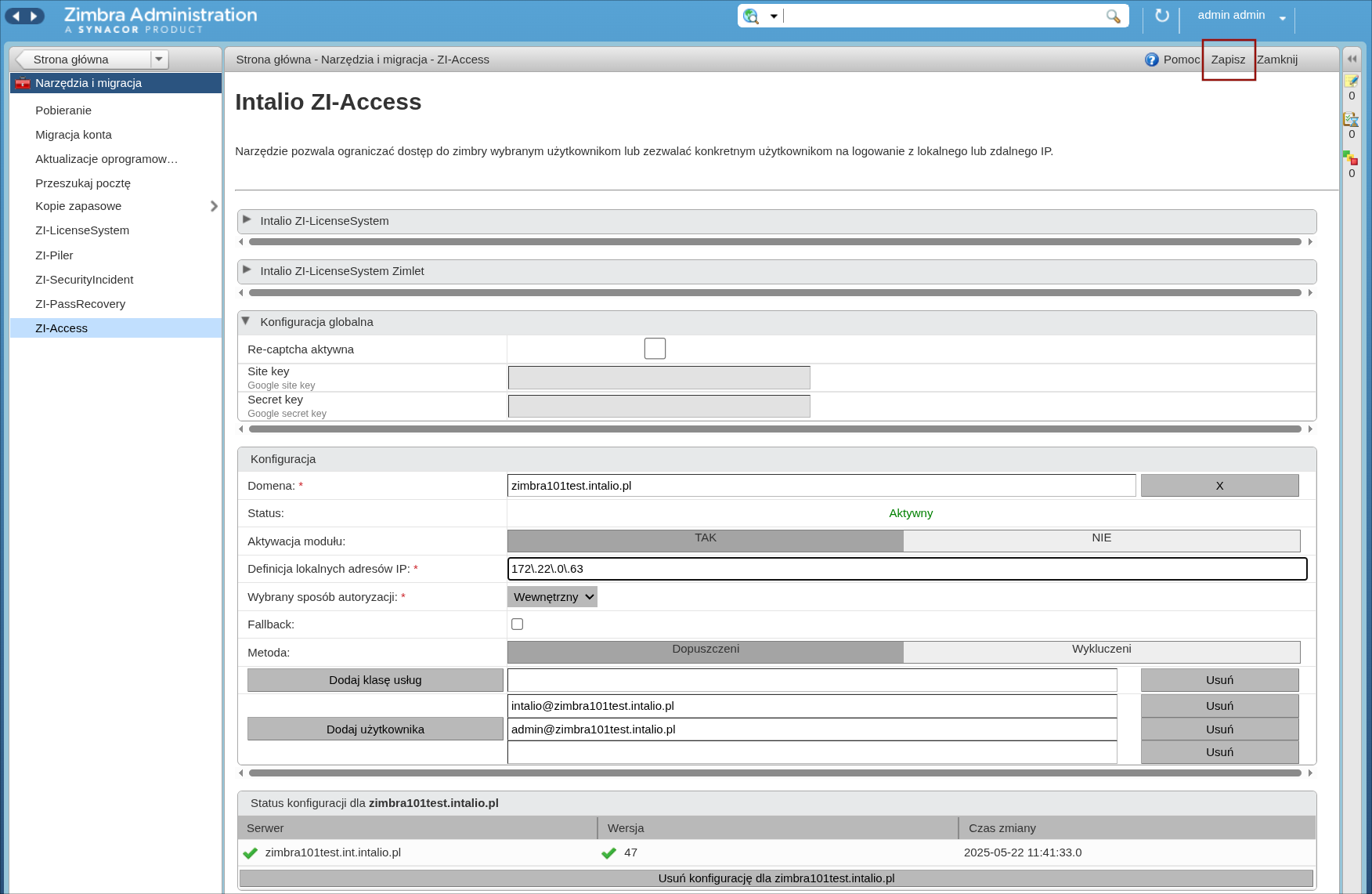Click Usuń konfigurację dla zimbra101test.intalio.pl
This screenshot has height=894, width=1372.
tap(777, 878)
